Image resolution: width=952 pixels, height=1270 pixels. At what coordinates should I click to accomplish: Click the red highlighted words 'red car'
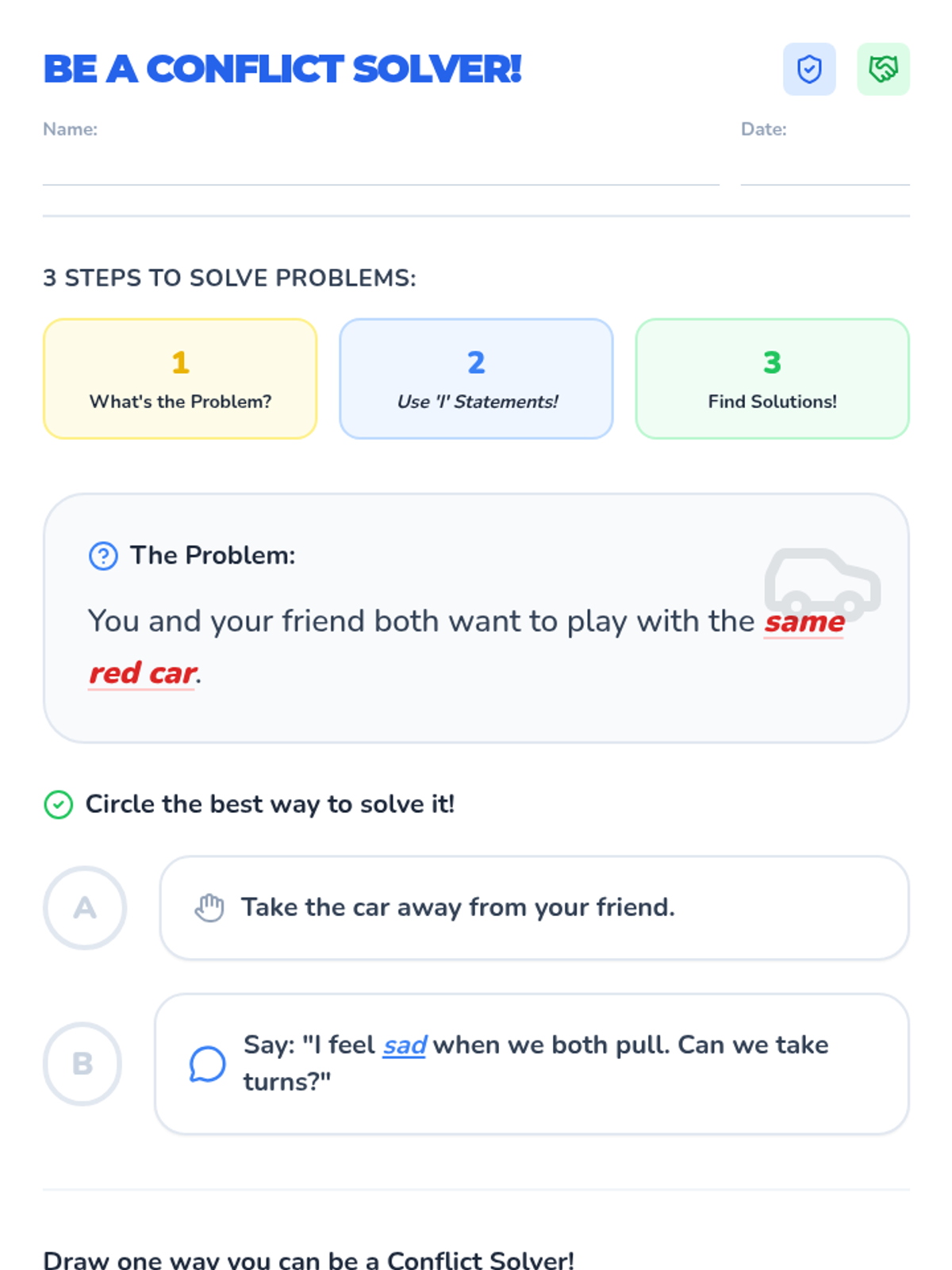pyautogui.click(x=143, y=673)
